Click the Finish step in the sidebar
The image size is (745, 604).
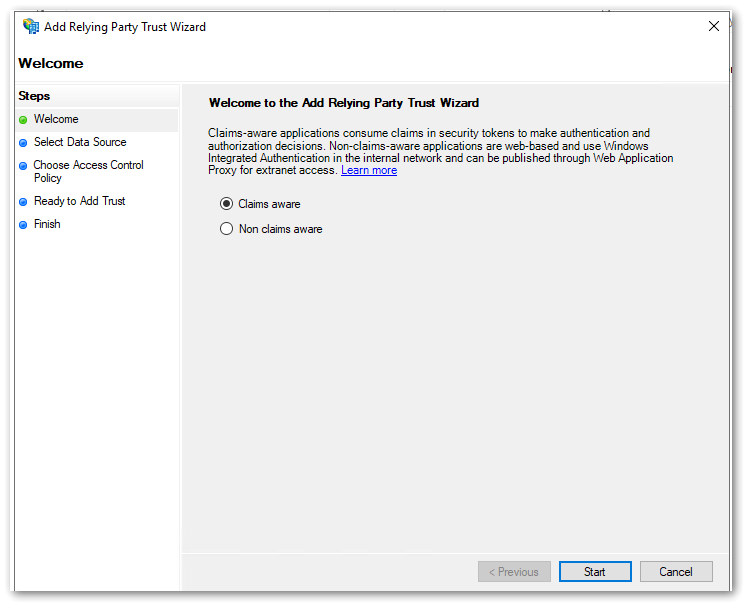pyautogui.click(x=47, y=224)
